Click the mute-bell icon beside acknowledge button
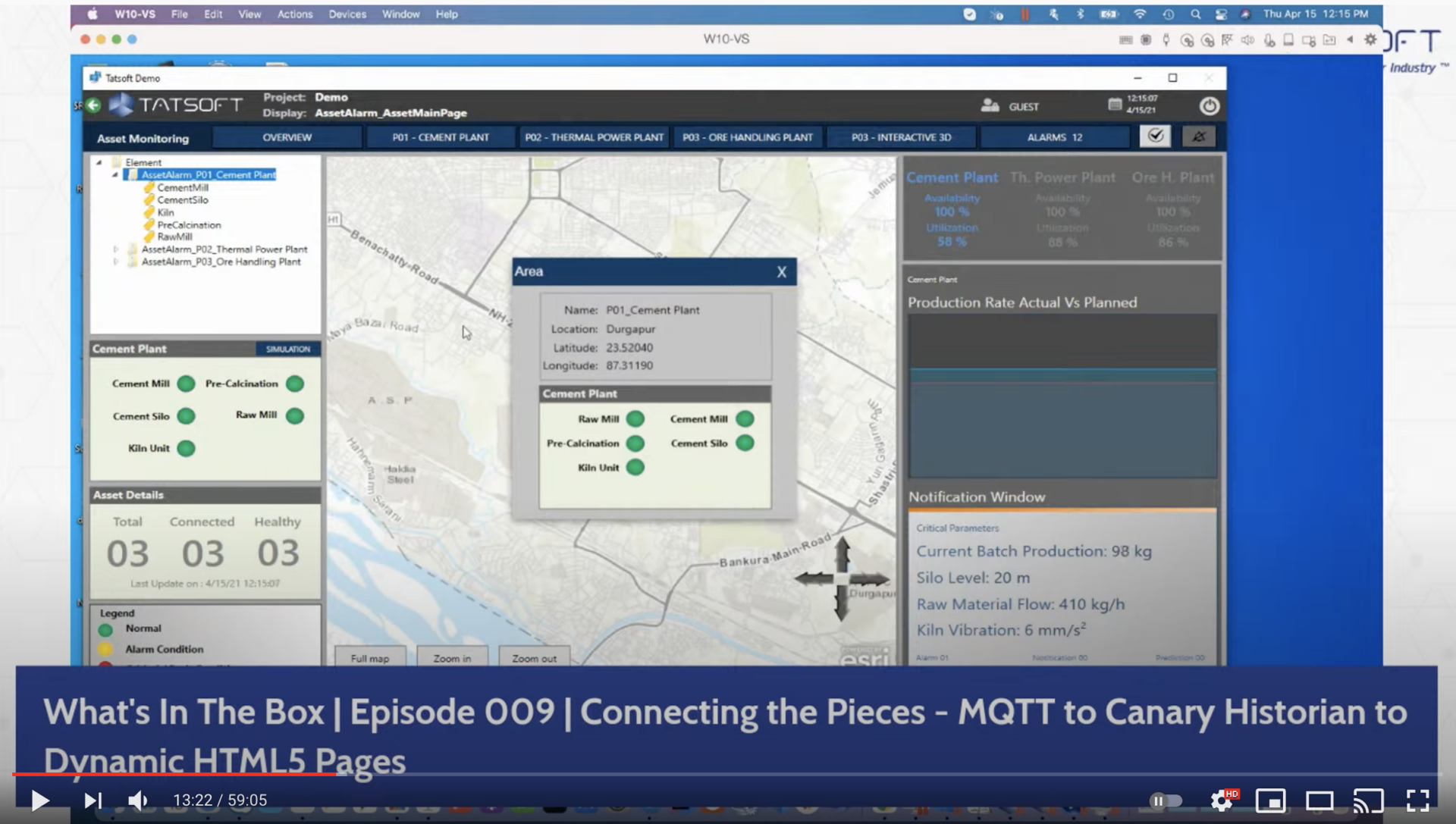 point(1198,136)
